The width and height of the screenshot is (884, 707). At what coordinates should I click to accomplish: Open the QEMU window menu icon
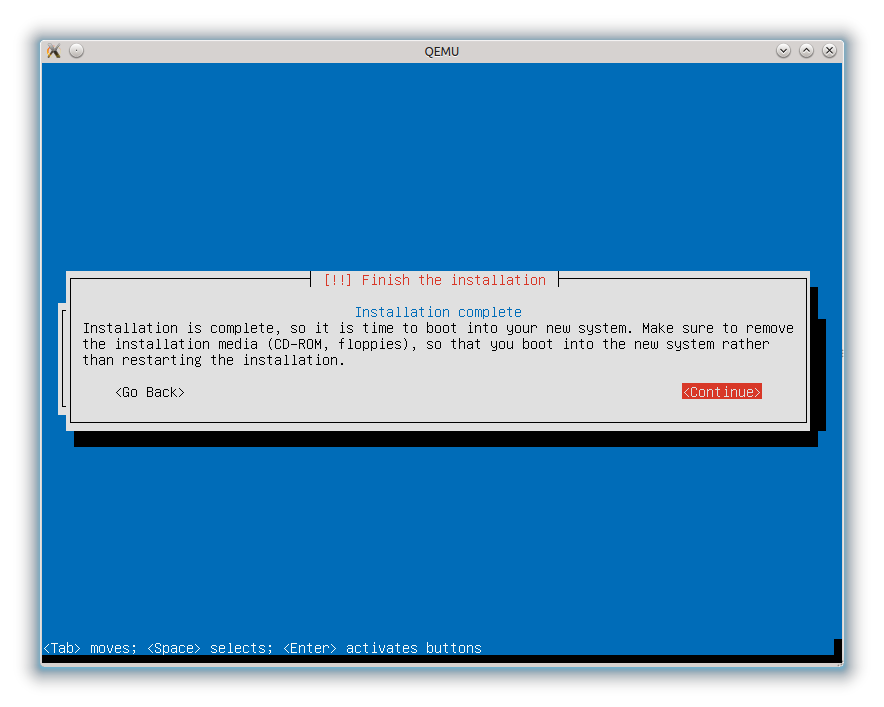[x=54, y=51]
